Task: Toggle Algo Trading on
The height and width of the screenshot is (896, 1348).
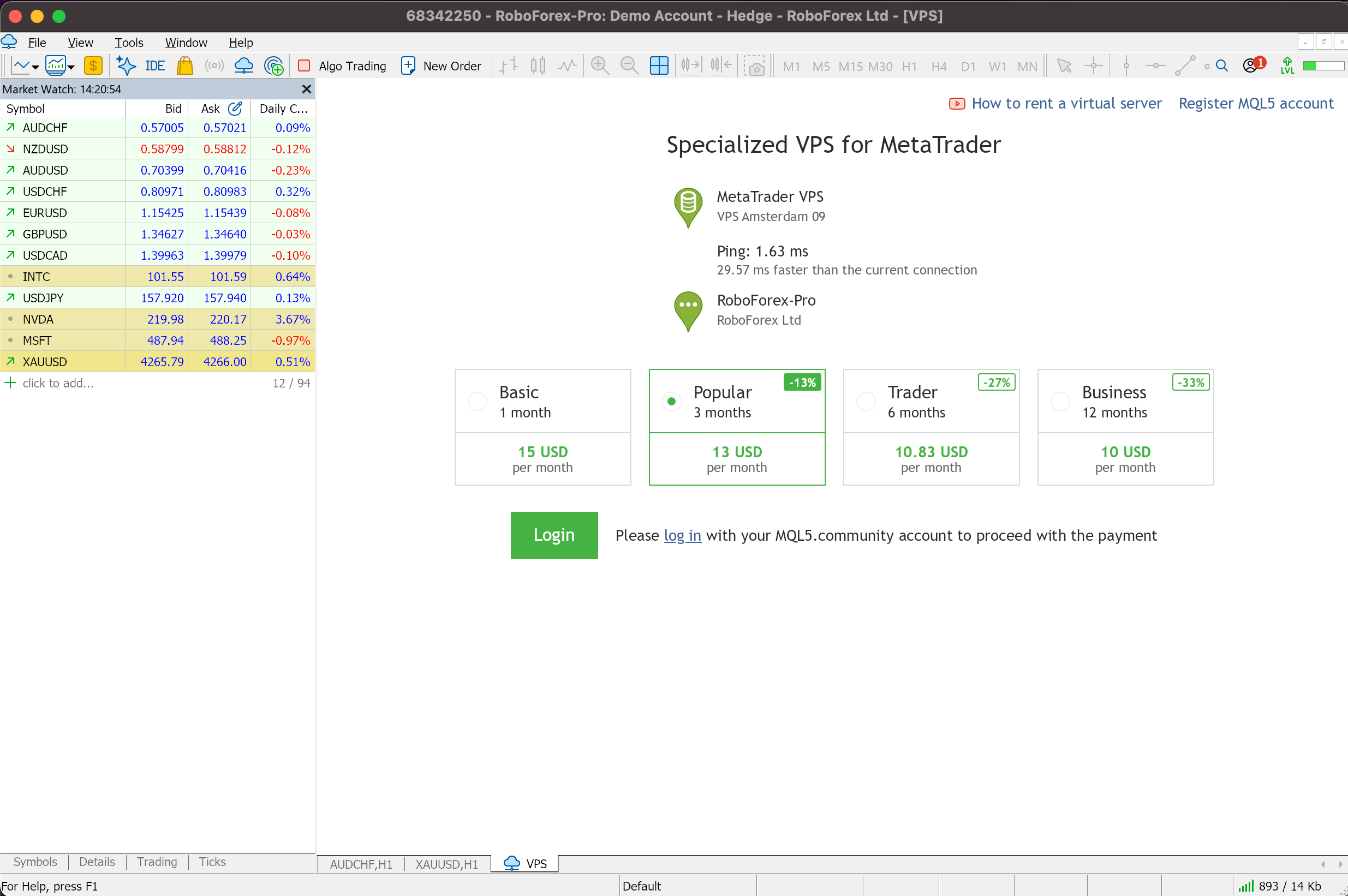Action: (342, 65)
